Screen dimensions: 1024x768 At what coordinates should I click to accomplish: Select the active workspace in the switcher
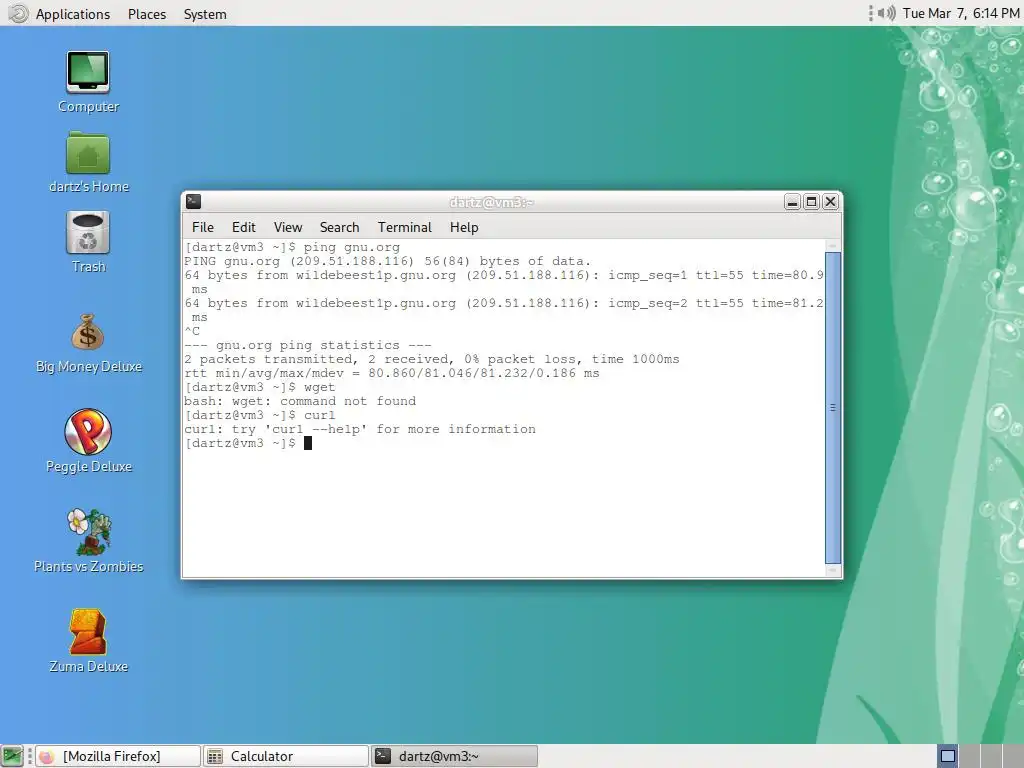click(x=948, y=756)
